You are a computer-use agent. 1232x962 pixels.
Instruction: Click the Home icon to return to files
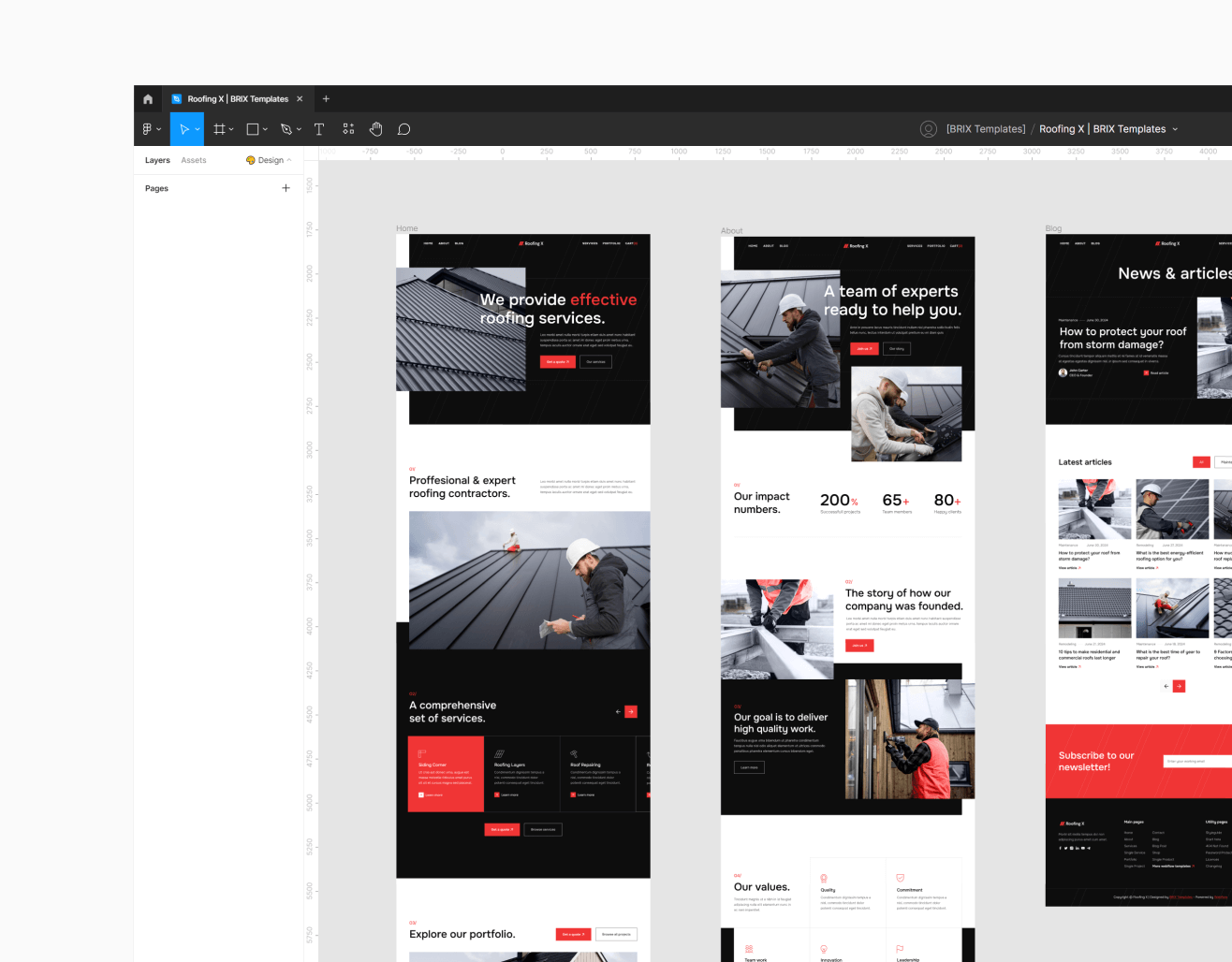click(x=147, y=98)
